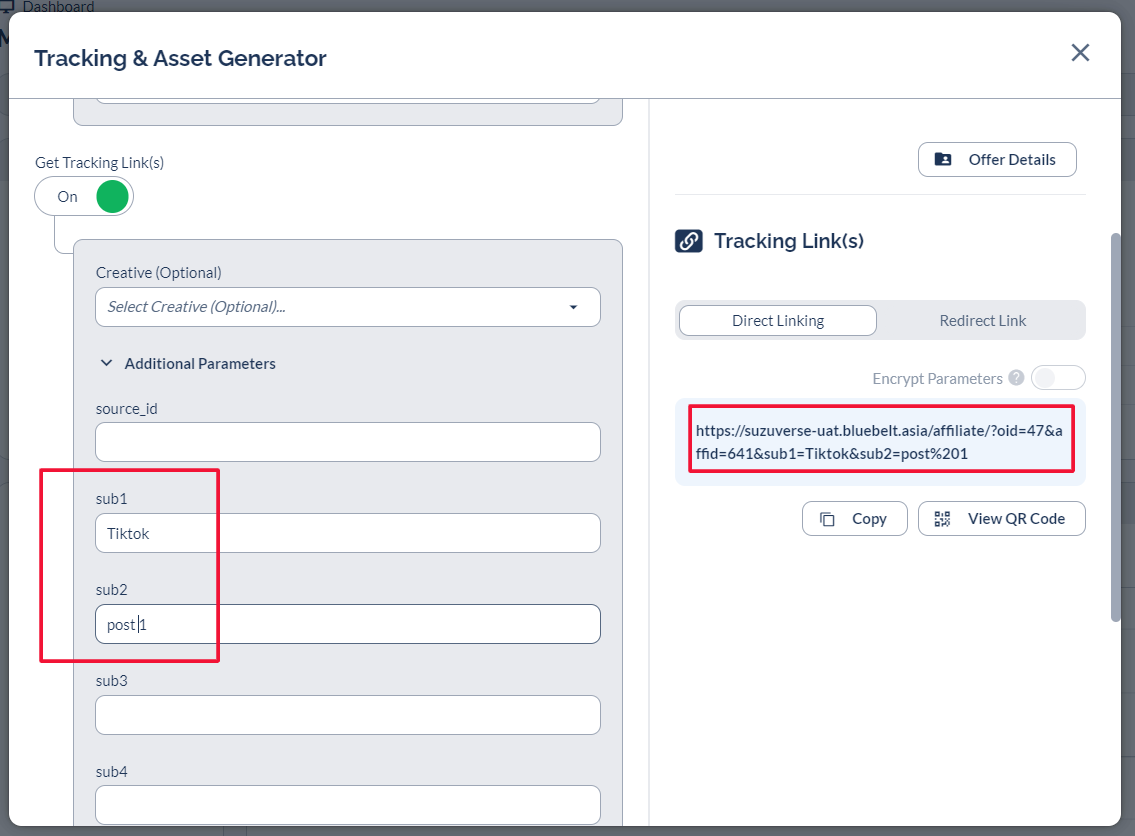Viewport: 1135px width, 836px height.
Task: Open the Offer Details button
Action: click(x=997, y=160)
